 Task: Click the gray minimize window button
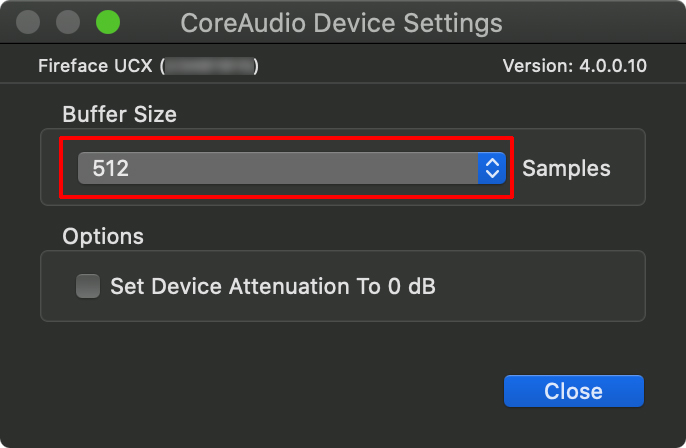pyautogui.click(x=67, y=21)
